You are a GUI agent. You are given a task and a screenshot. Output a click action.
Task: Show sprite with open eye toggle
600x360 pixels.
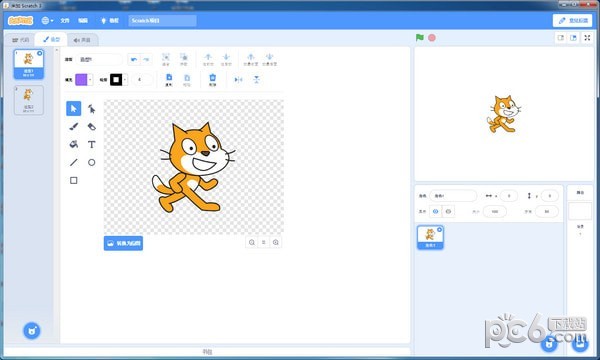435,211
